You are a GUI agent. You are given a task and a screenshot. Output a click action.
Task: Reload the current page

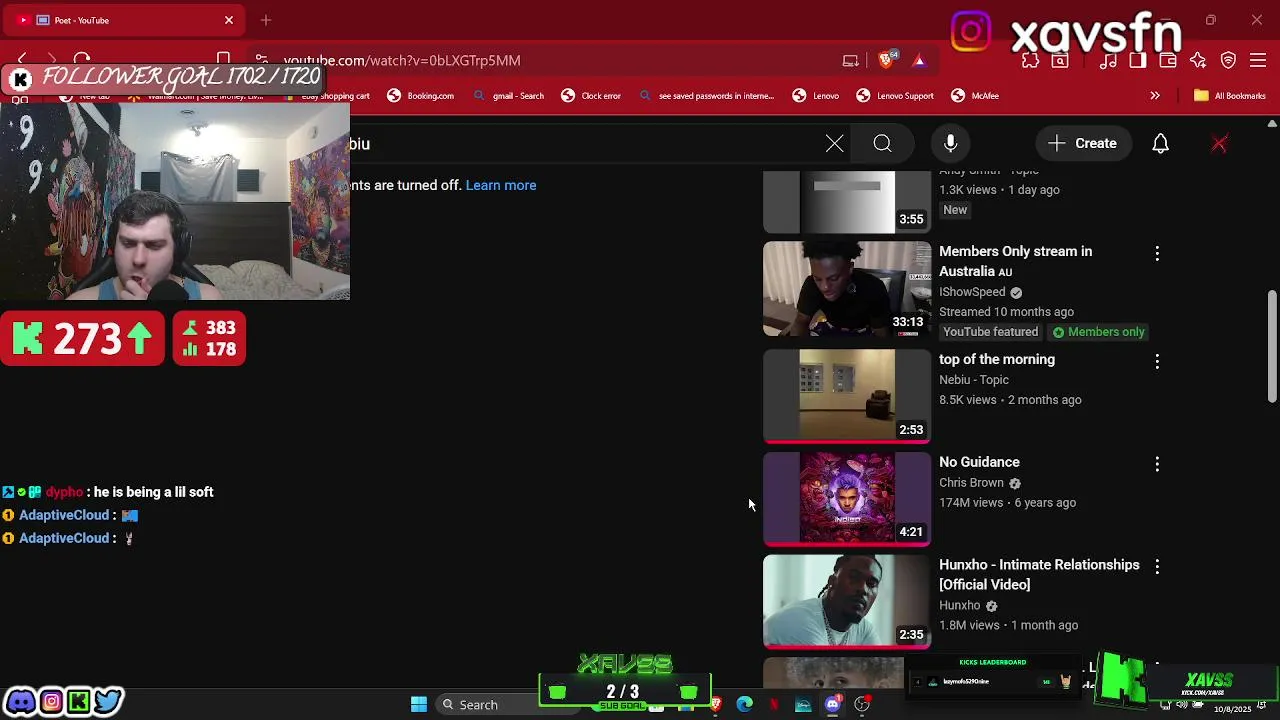tap(83, 60)
